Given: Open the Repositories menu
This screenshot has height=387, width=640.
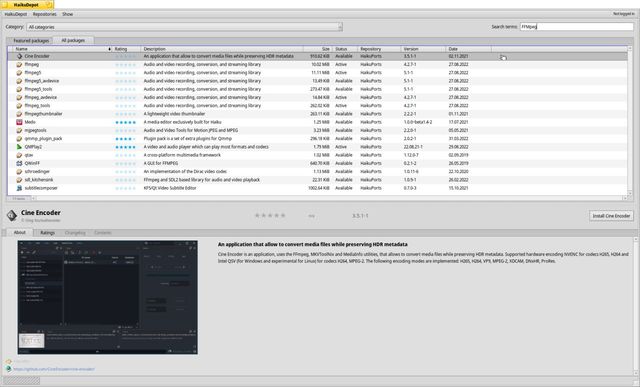Looking at the screenshot, I should click(x=44, y=14).
